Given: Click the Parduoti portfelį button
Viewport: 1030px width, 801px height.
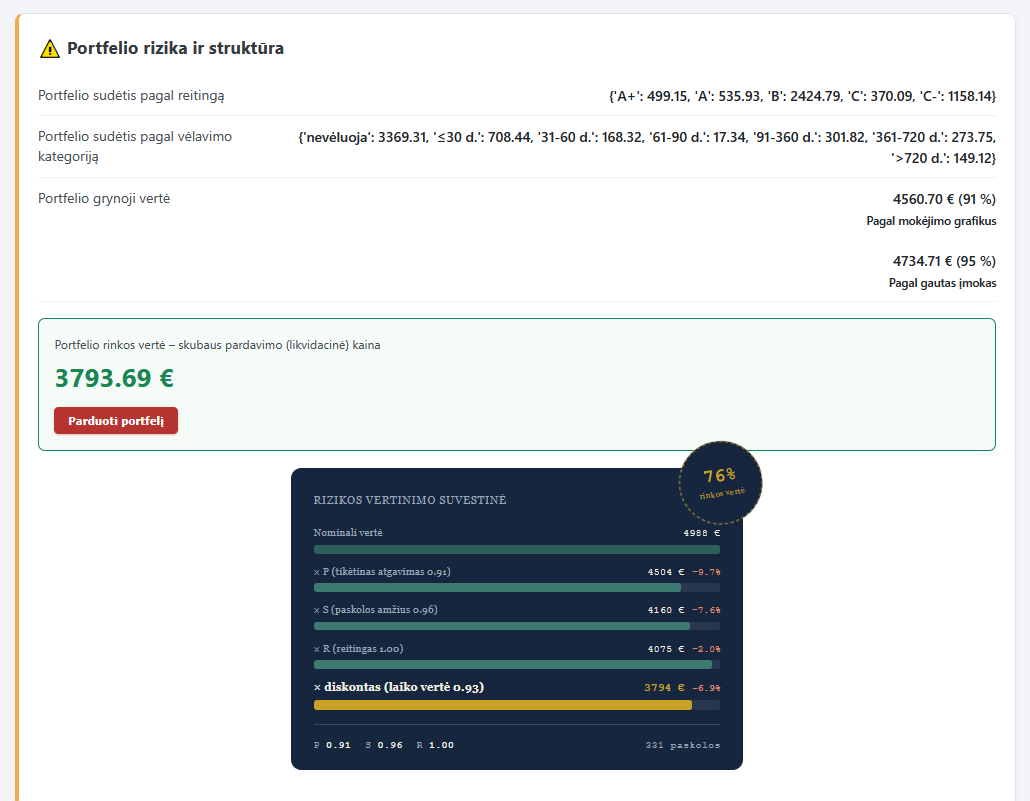Looking at the screenshot, I should (x=116, y=421).
